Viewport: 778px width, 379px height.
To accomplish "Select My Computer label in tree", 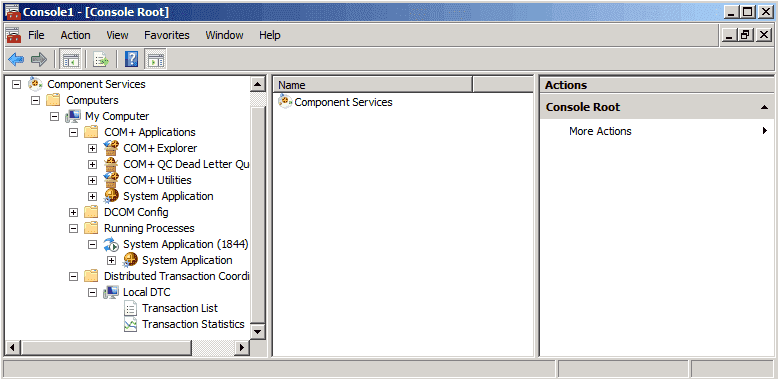I will (x=117, y=116).
